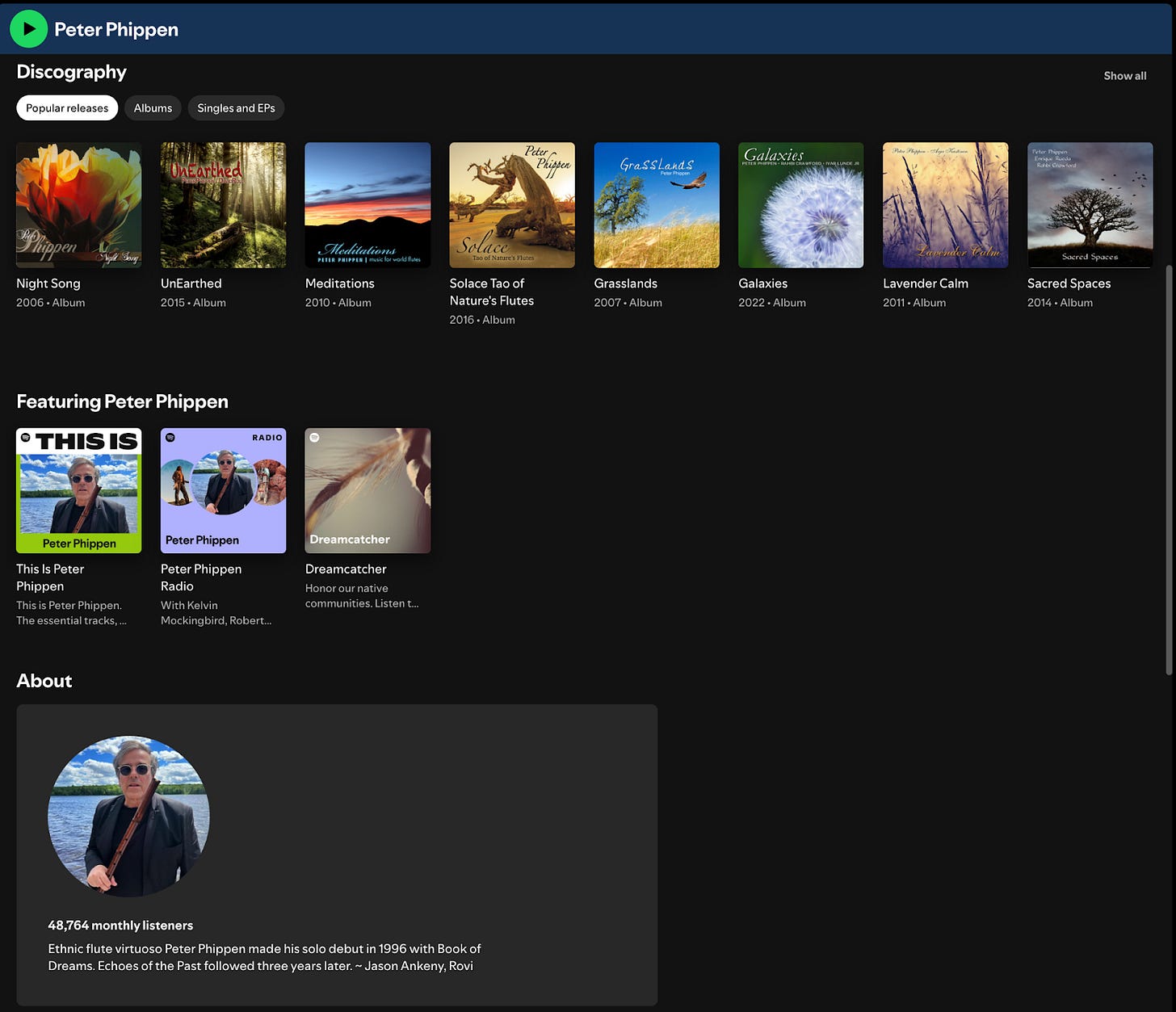Open the Lavender Calm album cover
Viewport: 1176px width, 1012px height.
click(x=945, y=205)
